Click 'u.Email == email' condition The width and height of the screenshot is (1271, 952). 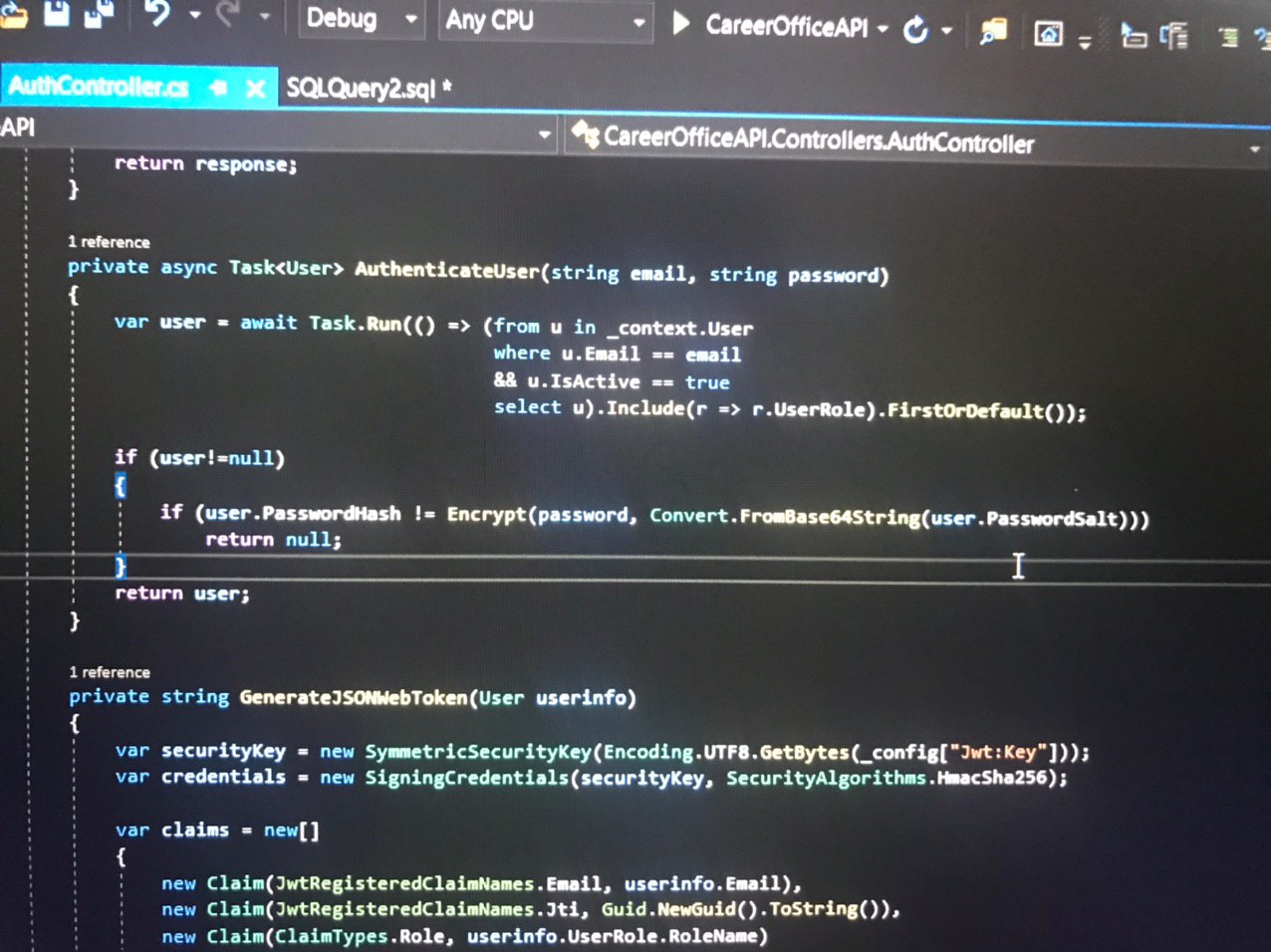pyautogui.click(x=650, y=354)
